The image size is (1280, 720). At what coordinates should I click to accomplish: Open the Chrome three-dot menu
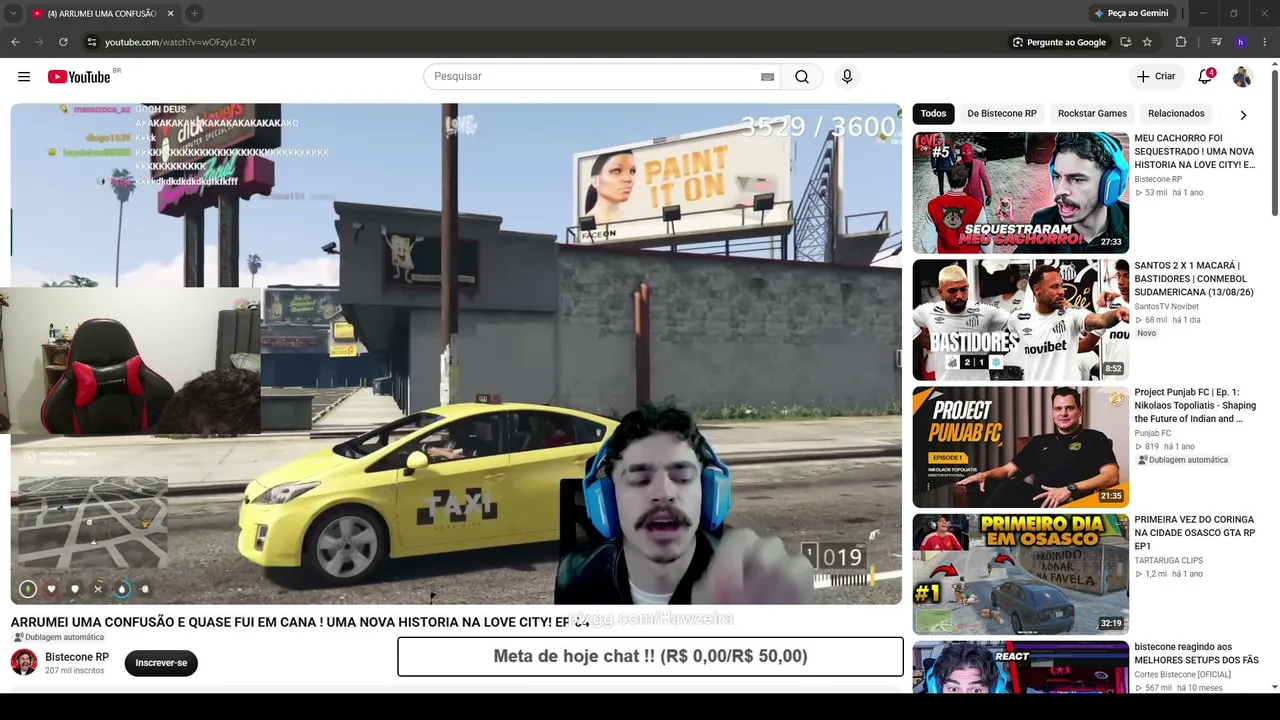click(x=1265, y=42)
